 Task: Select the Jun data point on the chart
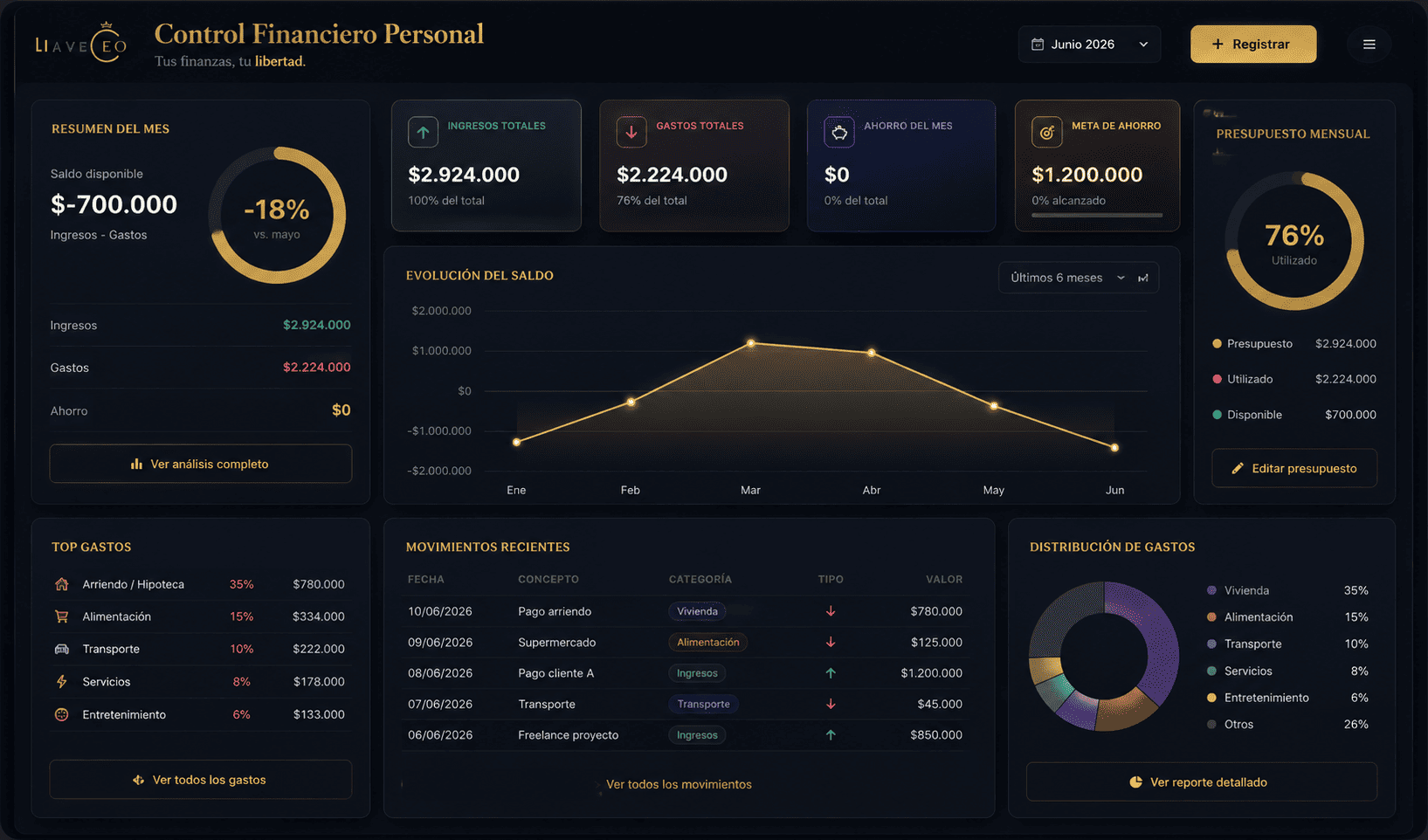coord(1114,447)
